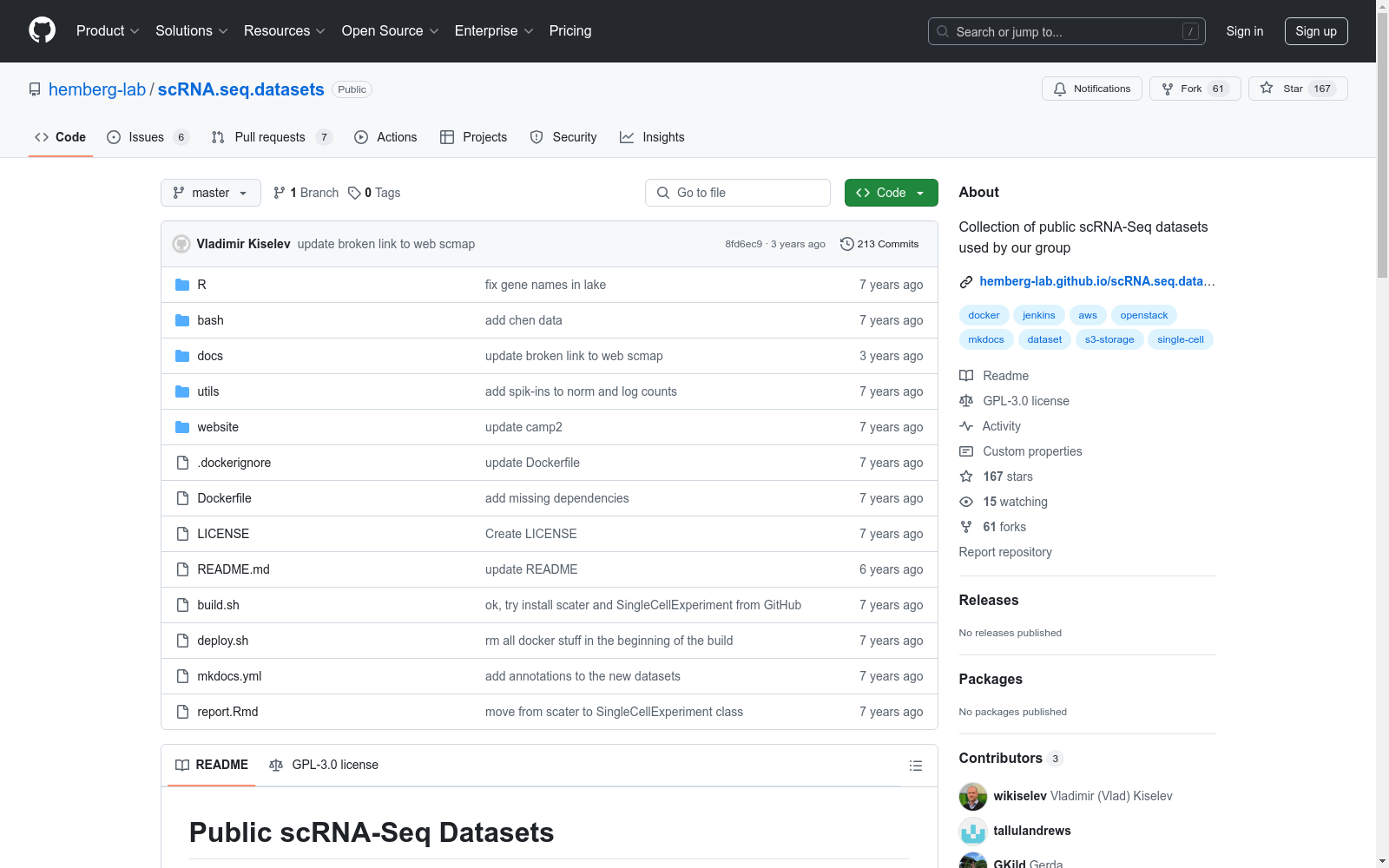Image resolution: width=1389 pixels, height=868 pixels.
Task: Open the Projects tab
Action: click(473, 137)
